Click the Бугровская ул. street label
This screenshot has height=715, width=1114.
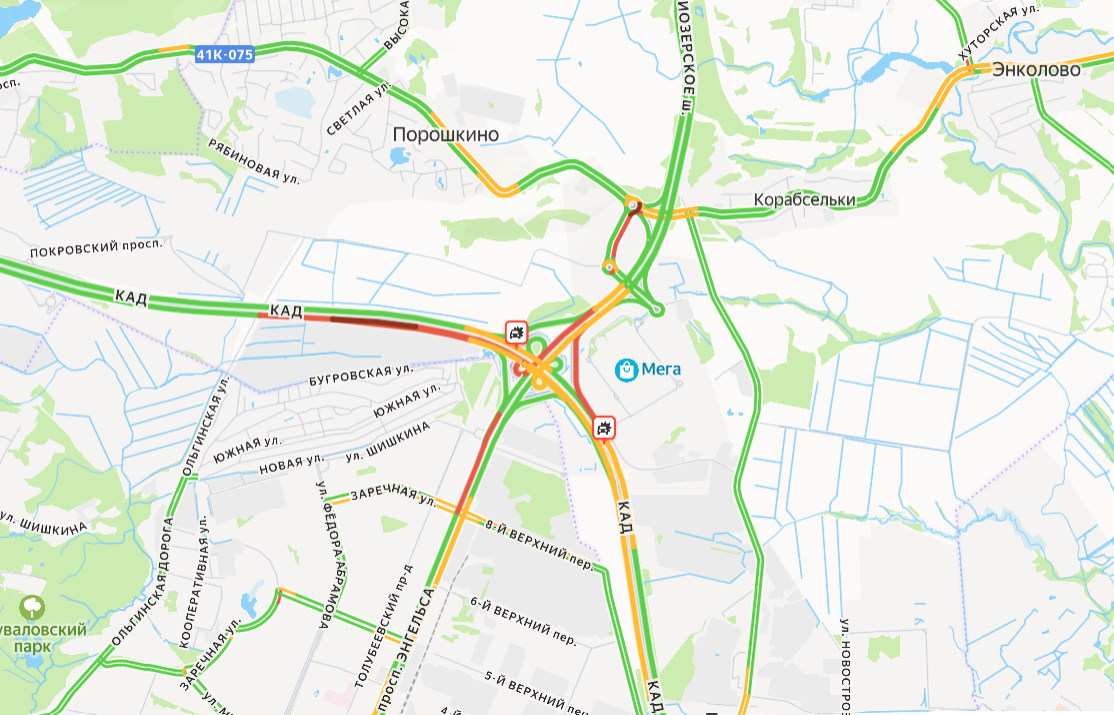360,375
